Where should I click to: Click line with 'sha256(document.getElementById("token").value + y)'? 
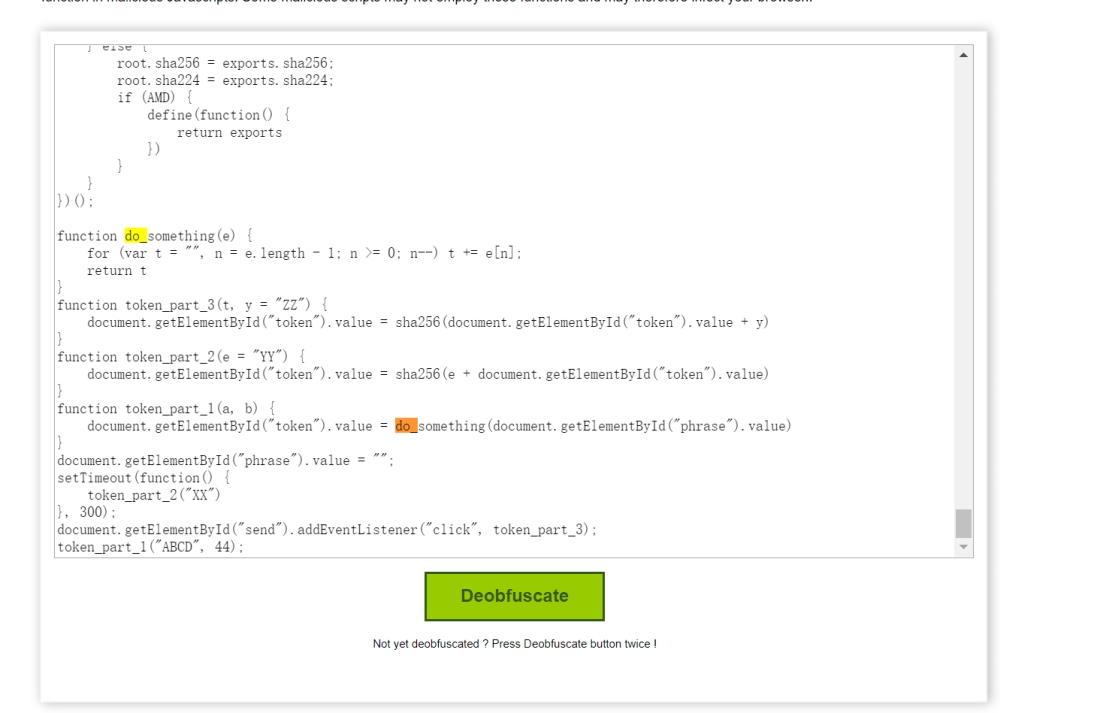(x=428, y=323)
